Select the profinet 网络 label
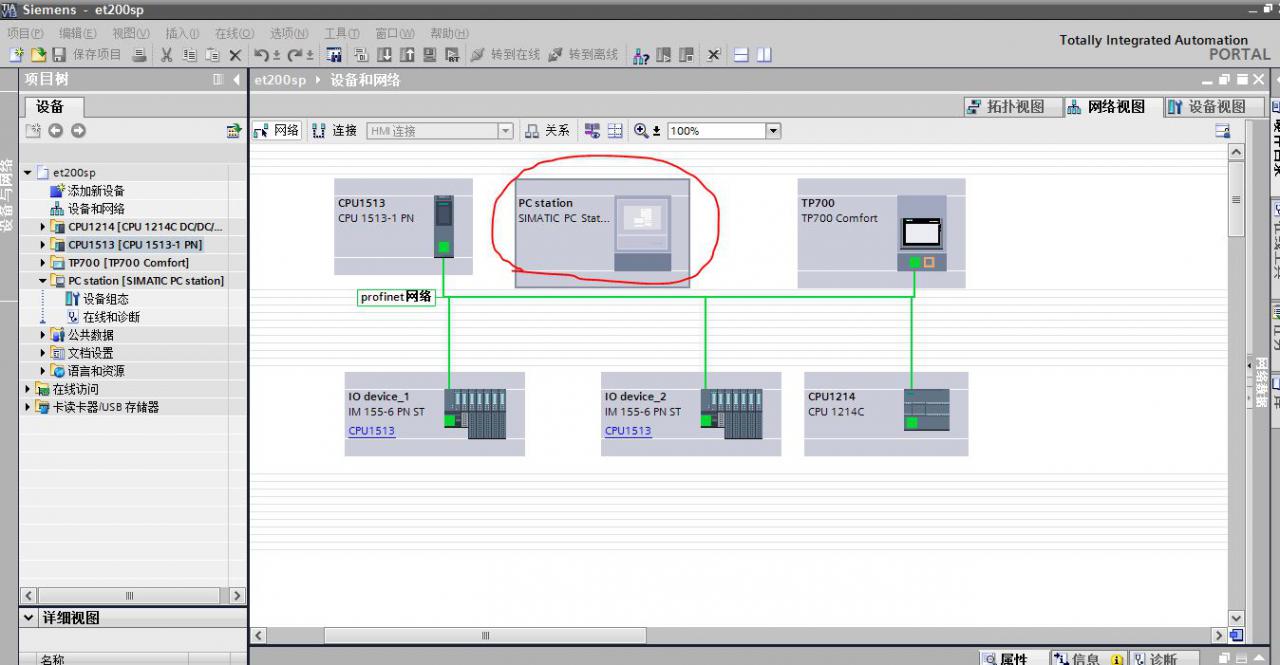The width and height of the screenshot is (1280, 665). pyautogui.click(x=396, y=297)
